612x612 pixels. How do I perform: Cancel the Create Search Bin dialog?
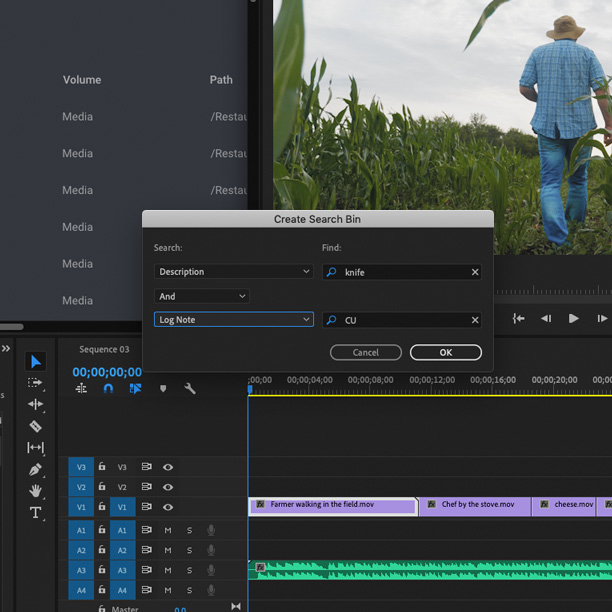(x=365, y=352)
